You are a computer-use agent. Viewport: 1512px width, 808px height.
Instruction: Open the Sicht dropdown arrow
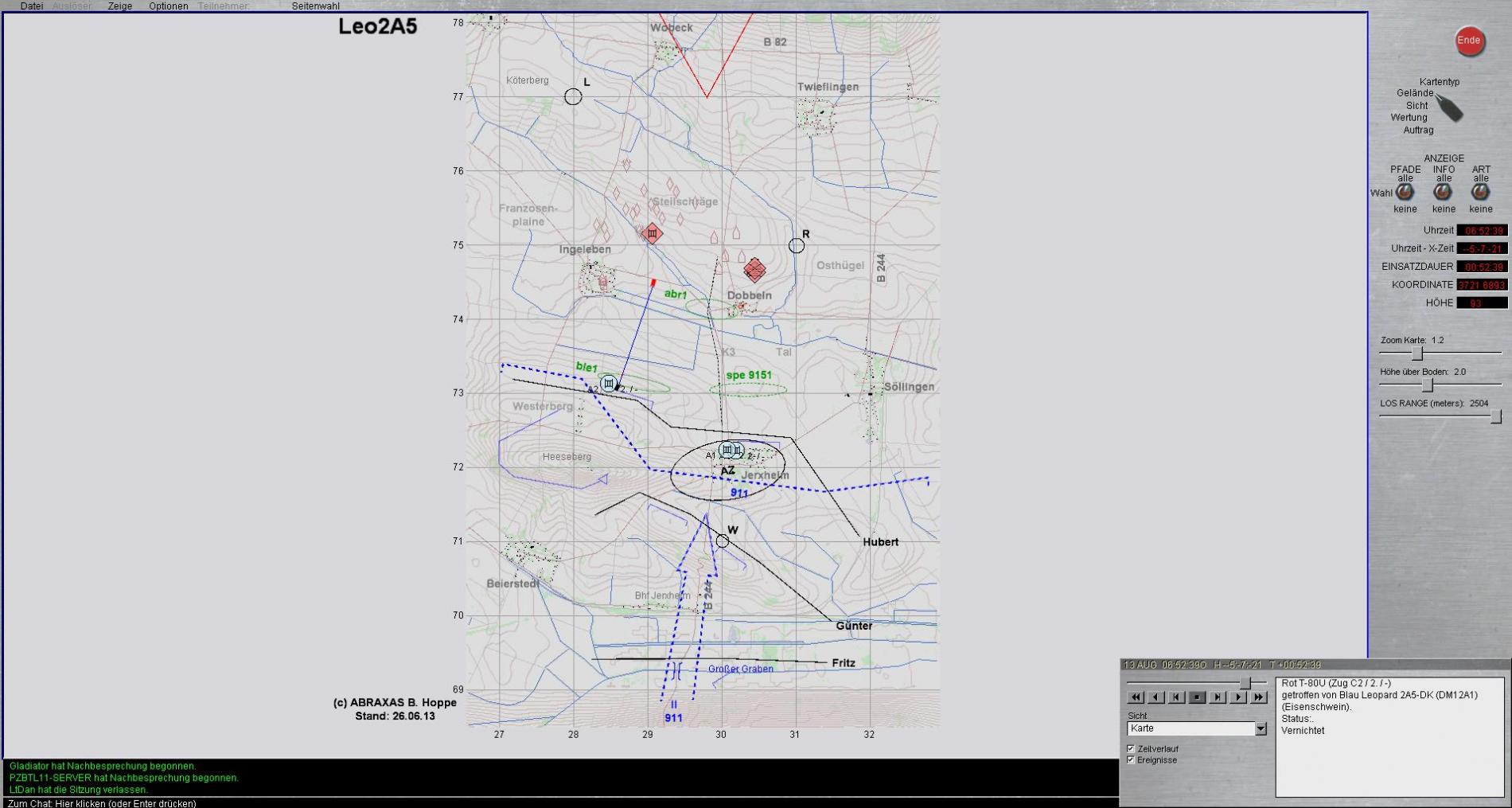coord(1261,728)
